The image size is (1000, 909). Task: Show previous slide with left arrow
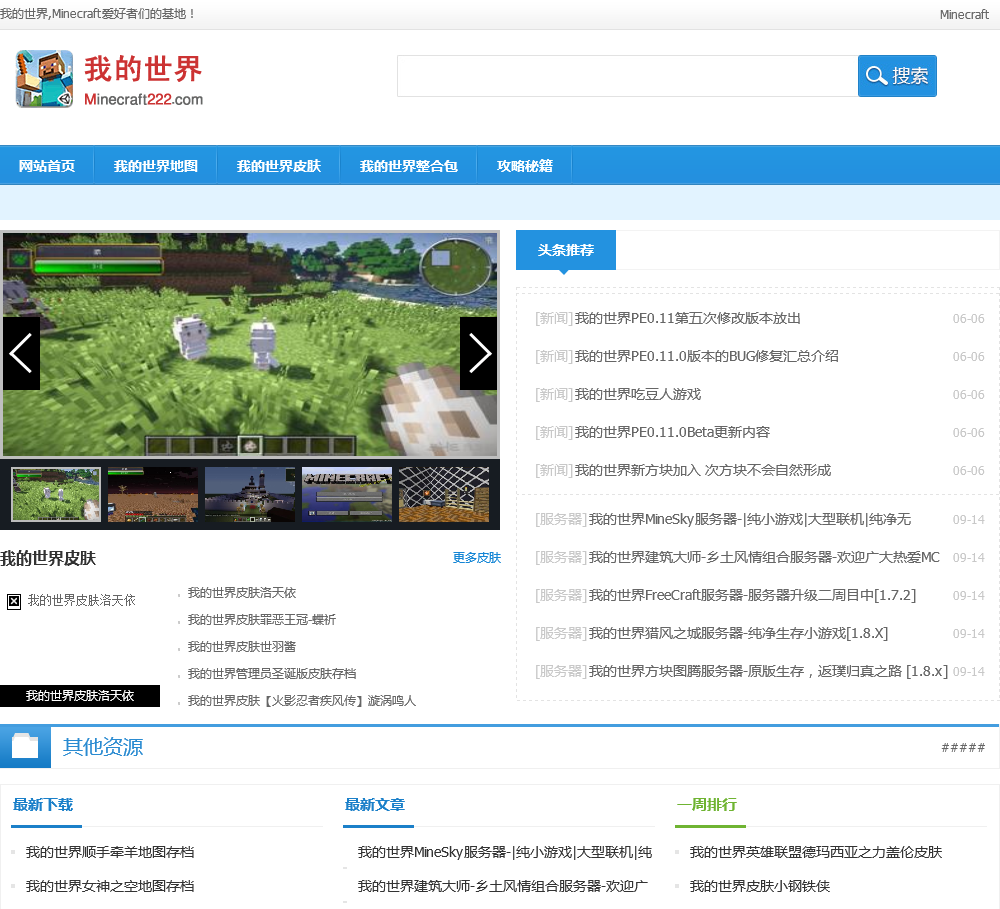[21, 353]
